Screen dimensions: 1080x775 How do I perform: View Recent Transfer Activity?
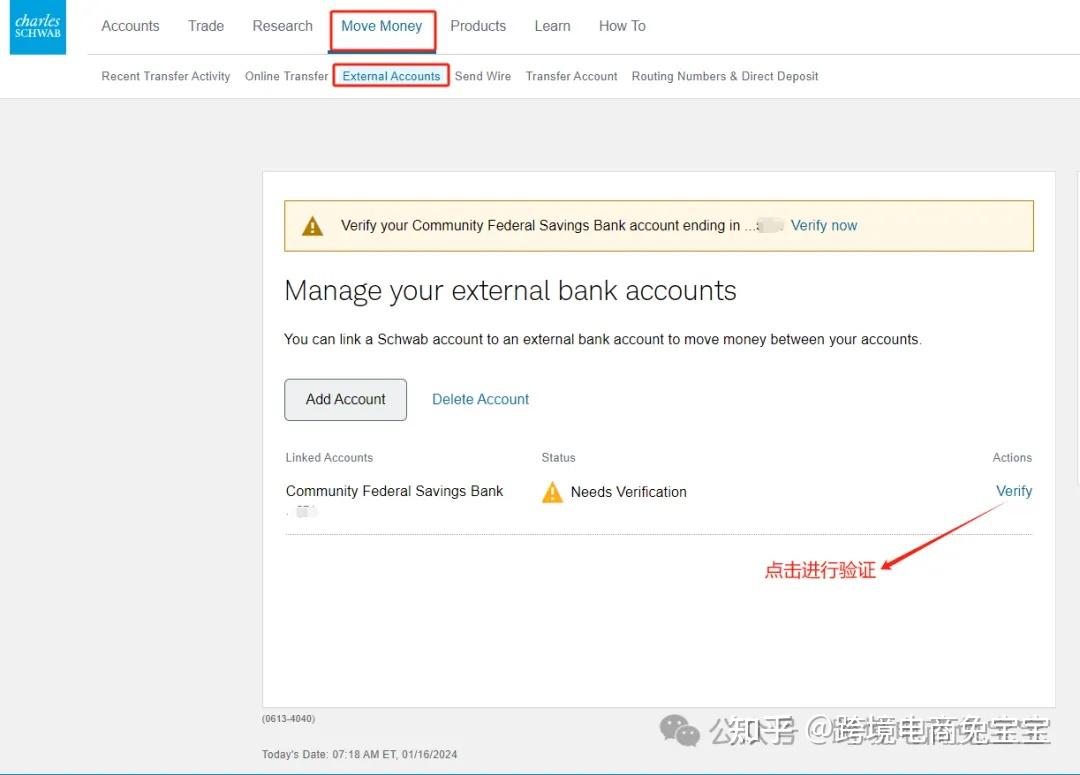click(165, 75)
